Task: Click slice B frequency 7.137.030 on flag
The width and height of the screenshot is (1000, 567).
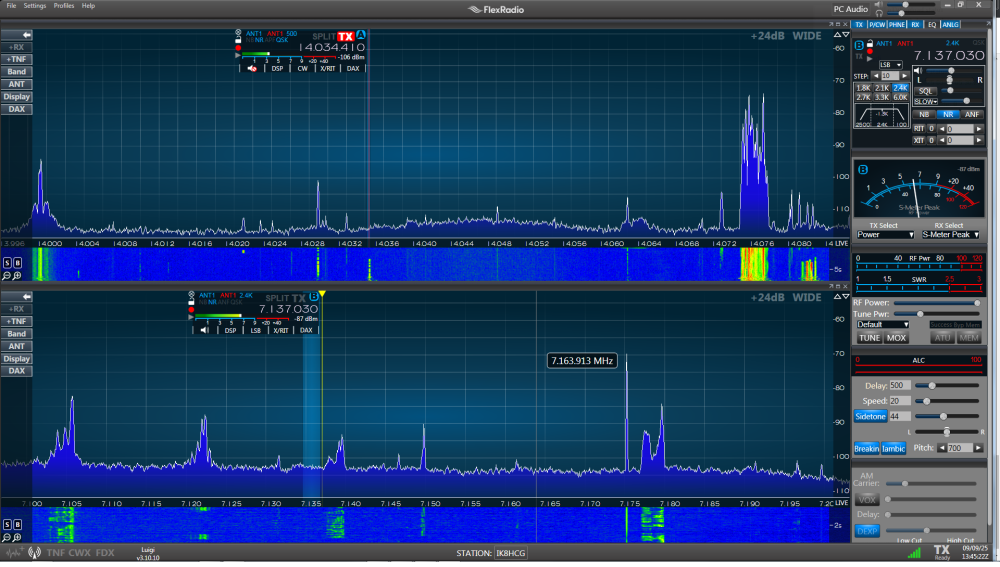Action: tap(288, 309)
